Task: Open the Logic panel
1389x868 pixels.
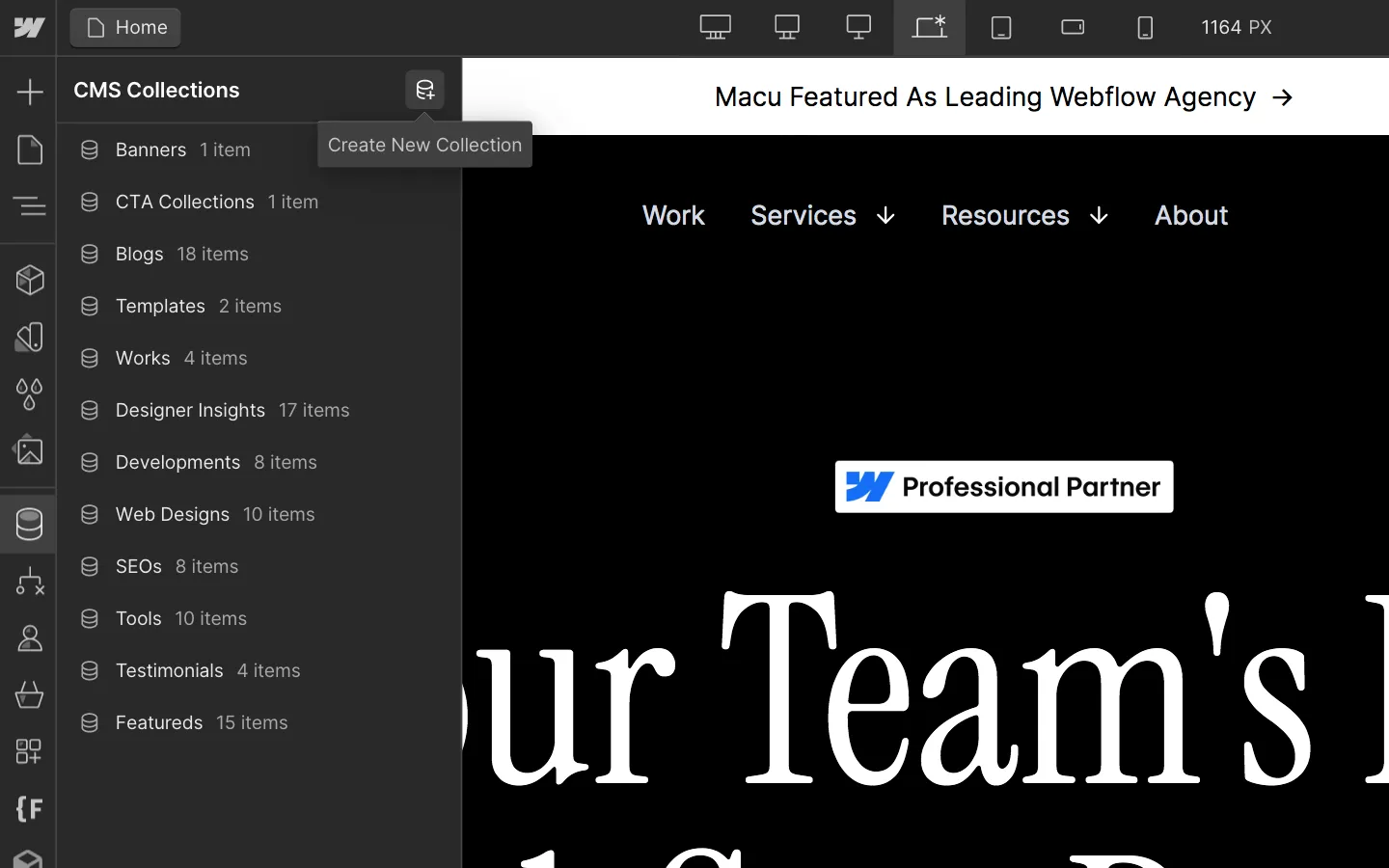Action: [29, 582]
